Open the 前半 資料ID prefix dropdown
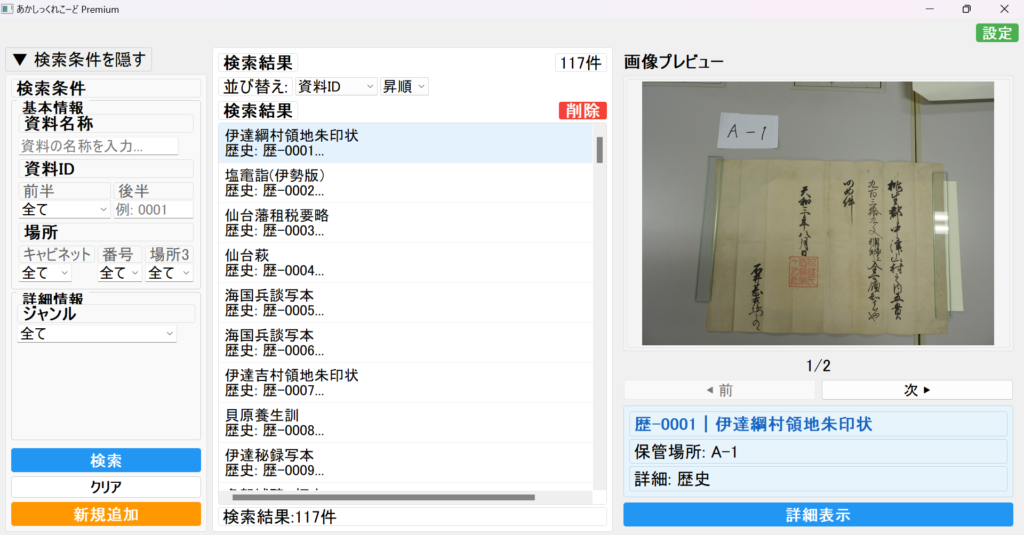The height and width of the screenshot is (535, 1024). pos(65,210)
